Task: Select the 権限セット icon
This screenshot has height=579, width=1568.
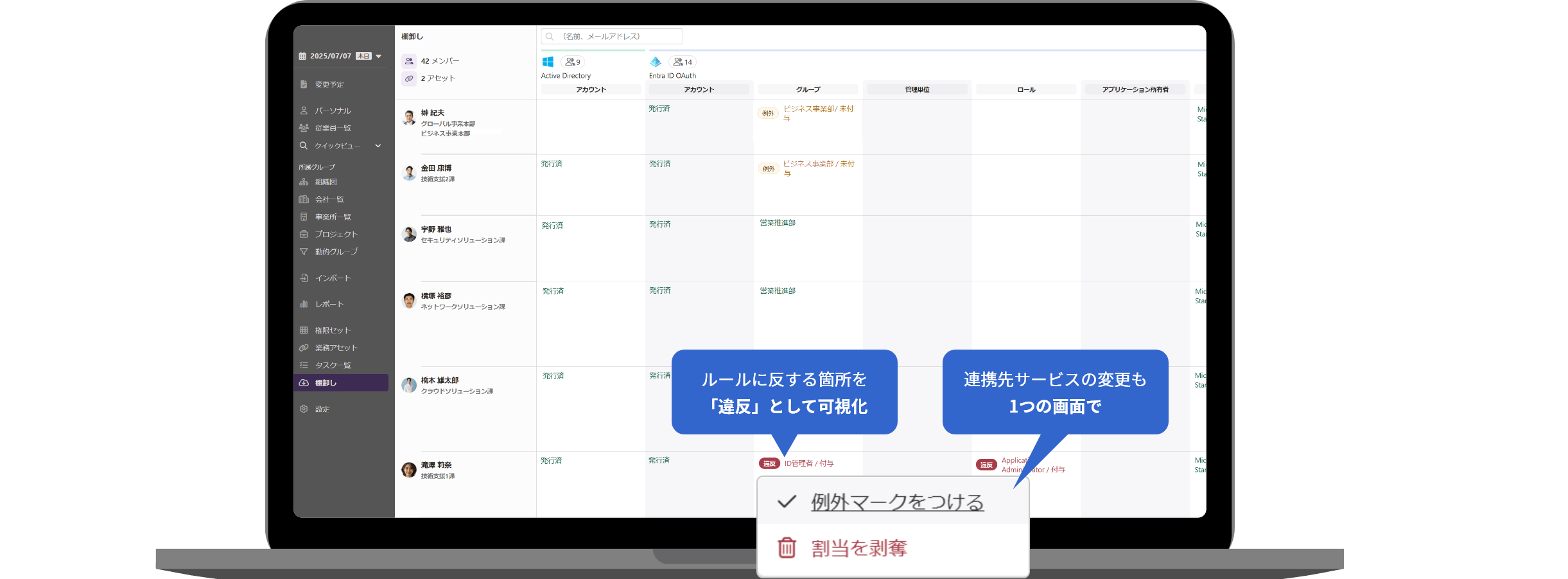Action: pos(304,329)
